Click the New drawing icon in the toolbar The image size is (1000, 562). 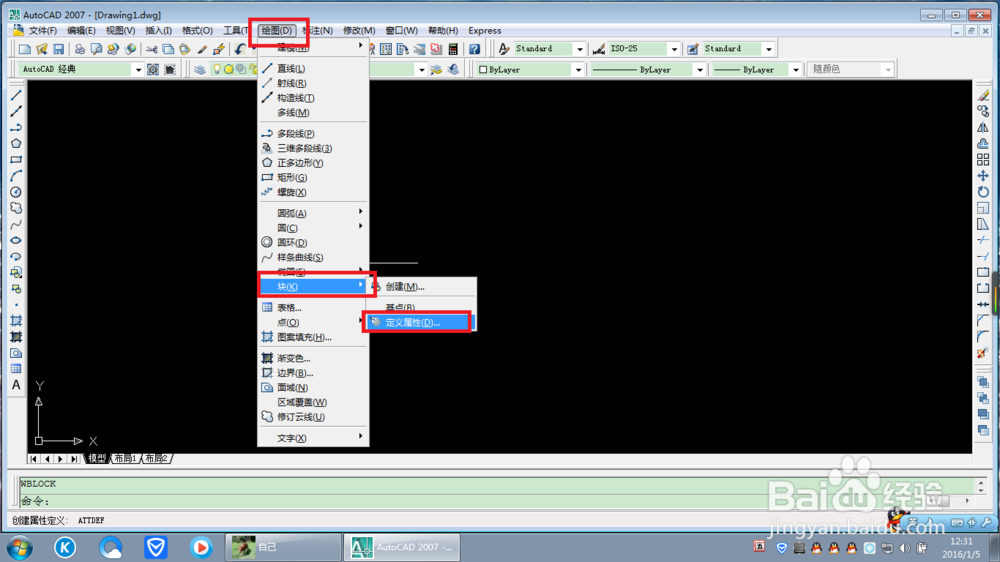[x=24, y=49]
